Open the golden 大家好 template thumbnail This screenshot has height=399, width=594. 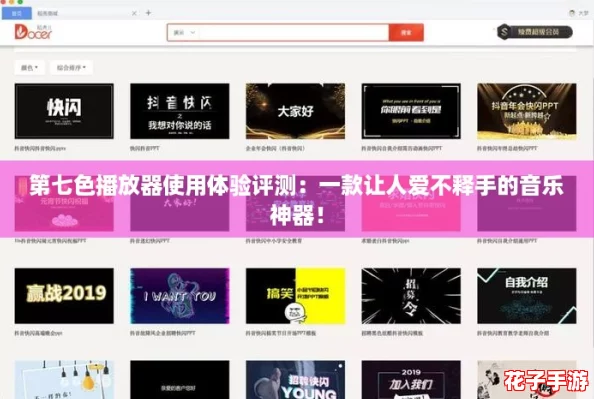(x=295, y=111)
